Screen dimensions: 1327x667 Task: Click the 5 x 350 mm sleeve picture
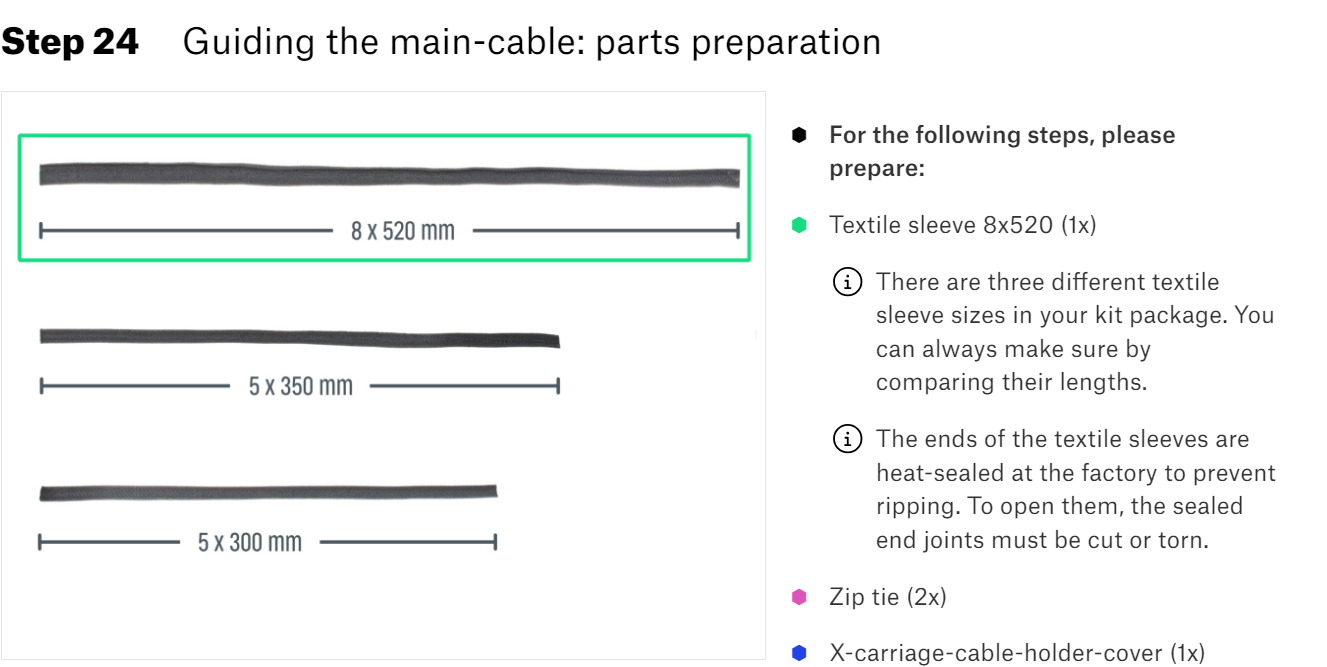point(299,337)
